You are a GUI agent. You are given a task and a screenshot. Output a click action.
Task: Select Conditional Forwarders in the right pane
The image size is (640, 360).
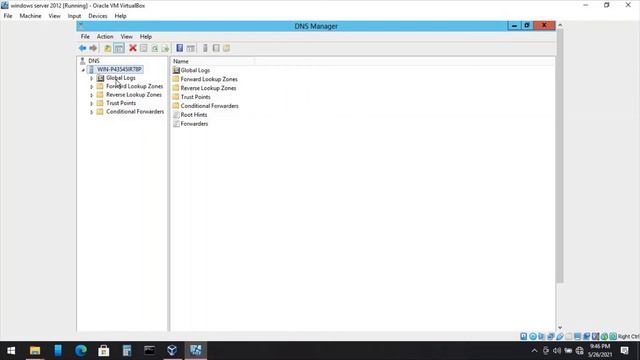pos(209,106)
